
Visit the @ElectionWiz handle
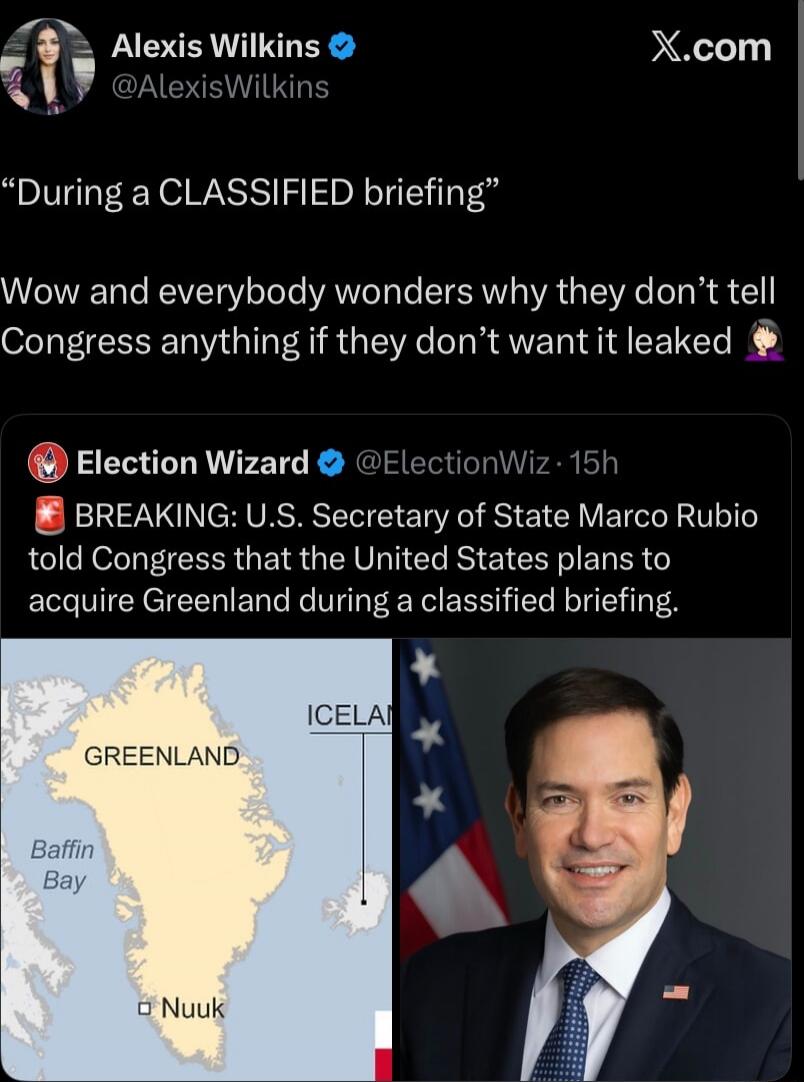[x=453, y=463]
